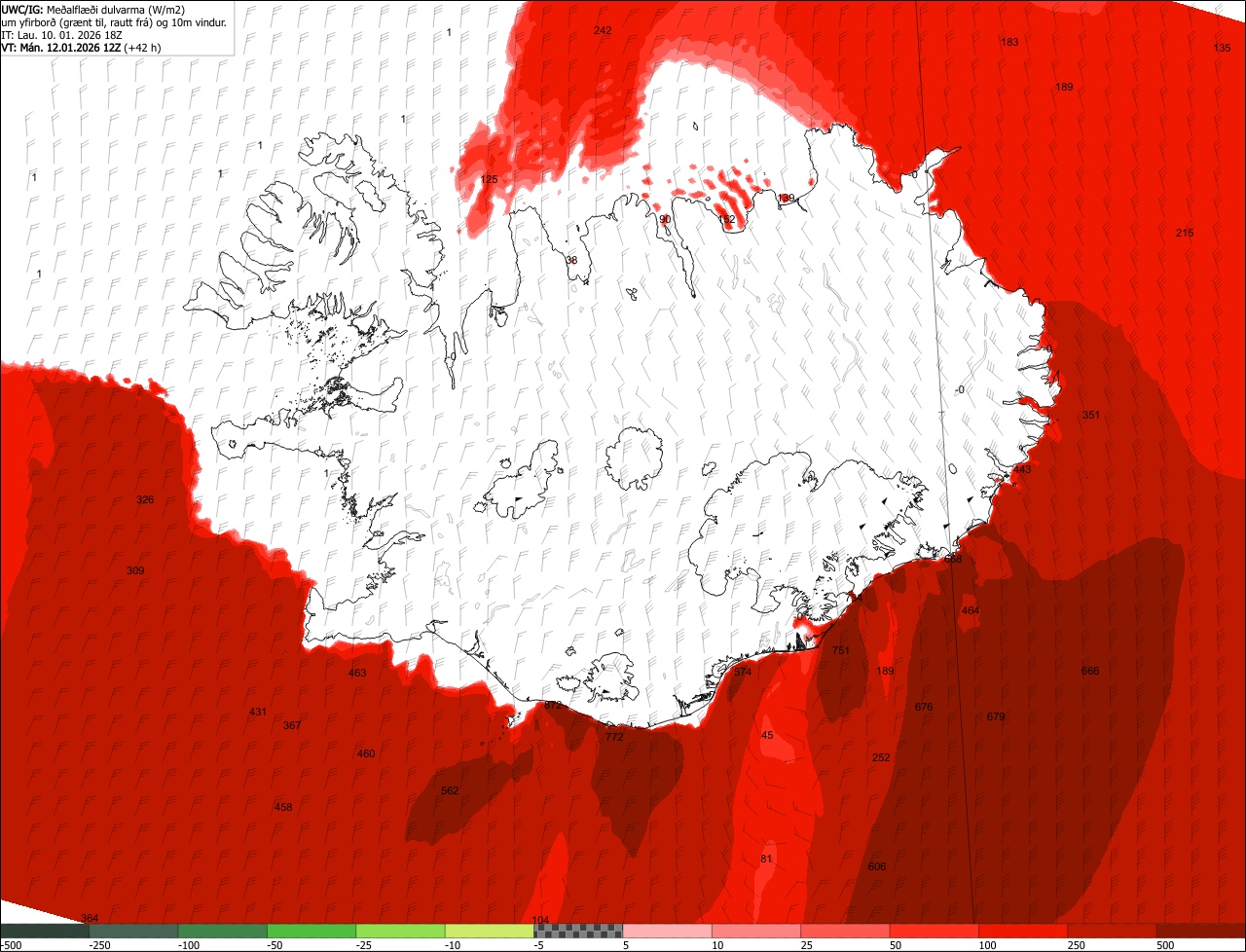
Task: Click the flux value 135 at top right
Action: 1222,48
